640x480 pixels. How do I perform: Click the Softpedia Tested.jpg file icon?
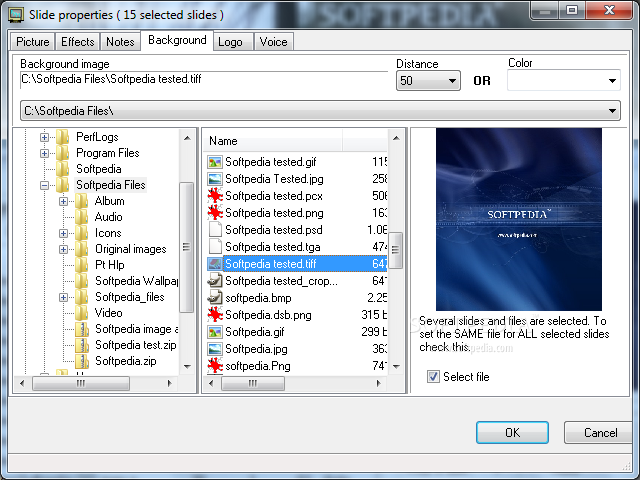coord(215,179)
